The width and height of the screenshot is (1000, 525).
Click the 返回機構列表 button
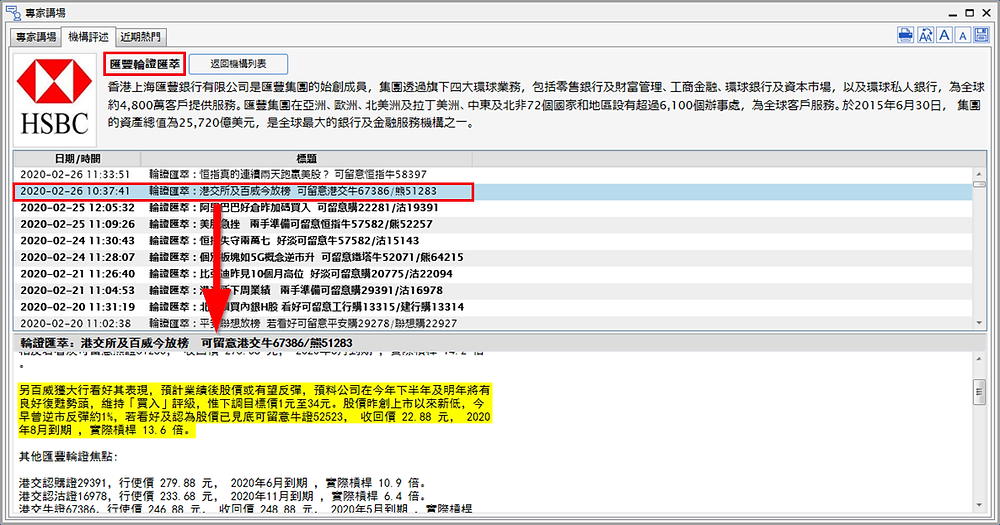point(238,64)
